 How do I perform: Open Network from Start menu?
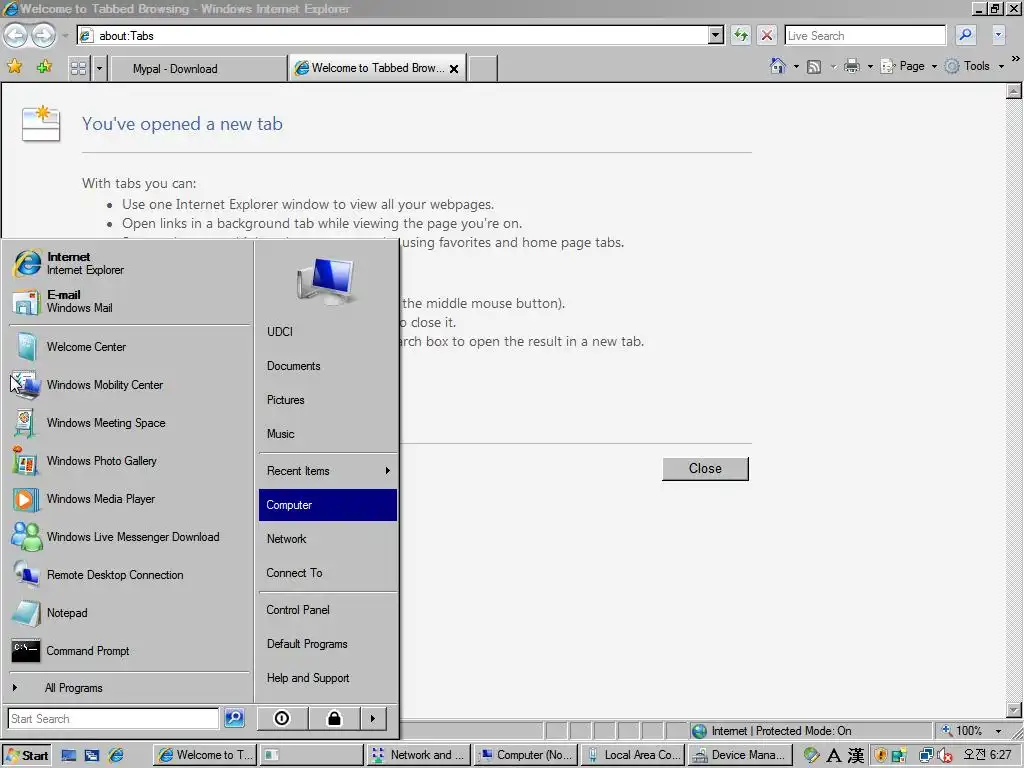[328, 539]
